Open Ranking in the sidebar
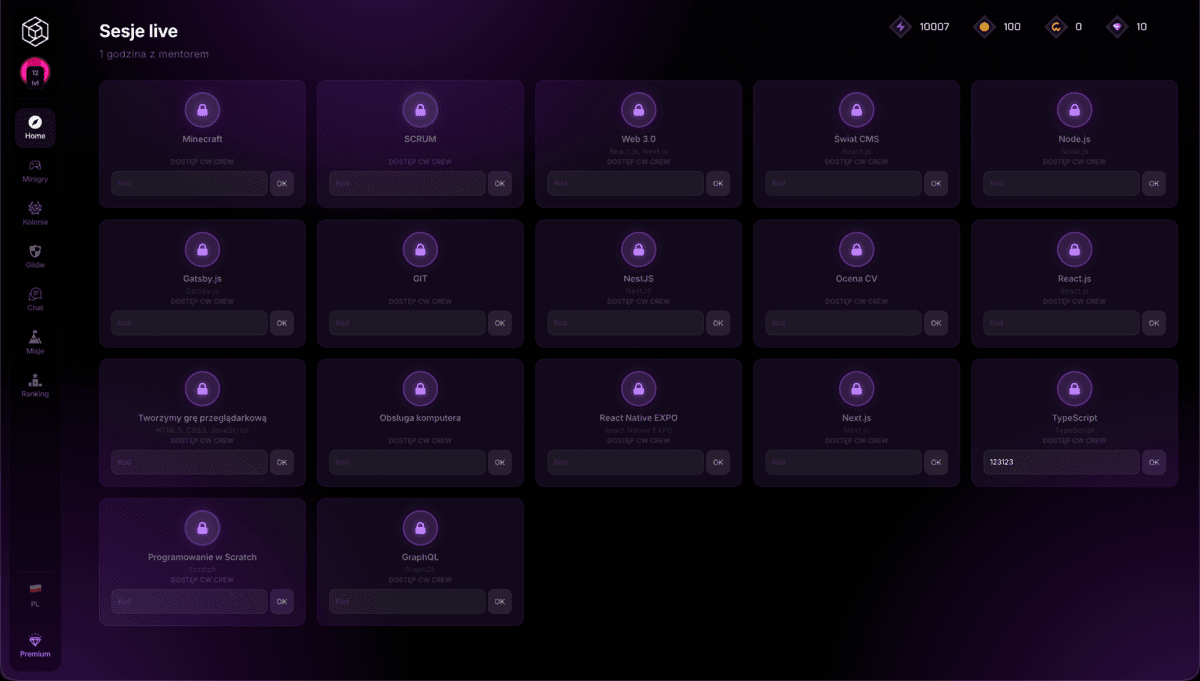The height and width of the screenshot is (681, 1200). 35,385
